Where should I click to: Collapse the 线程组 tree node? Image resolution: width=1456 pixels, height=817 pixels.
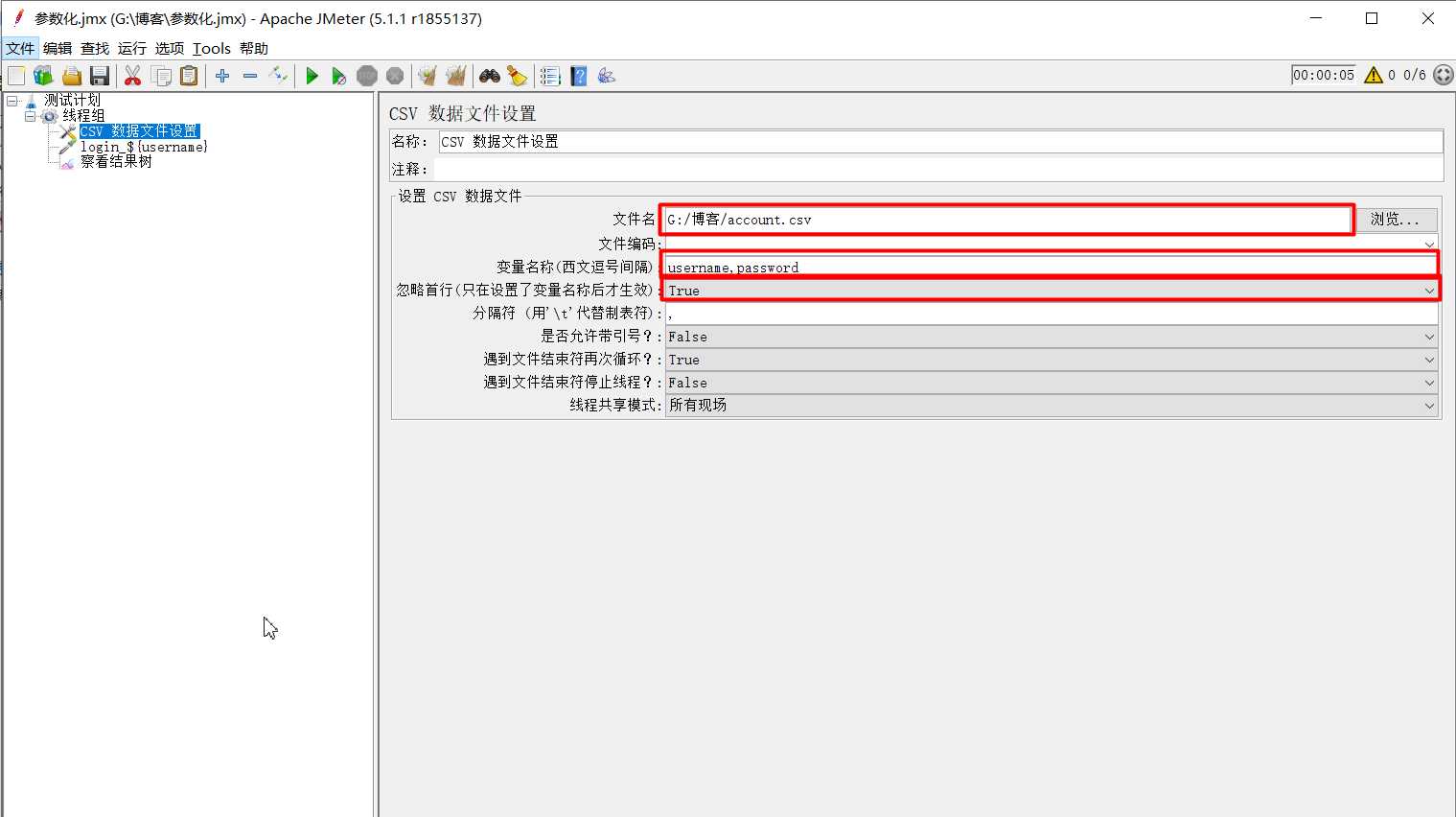pos(30,116)
